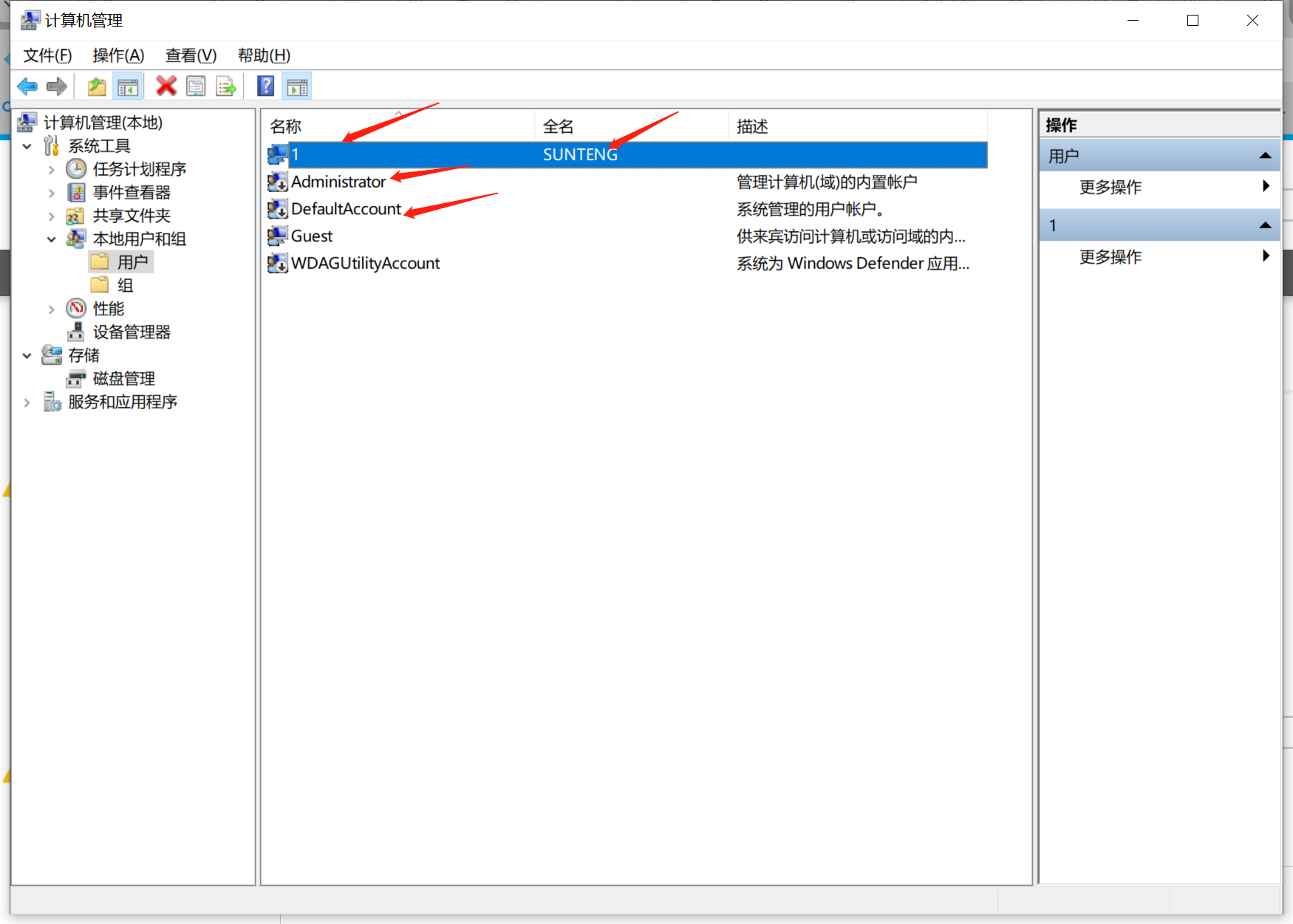Open 设备管理器 in the tree

(131, 332)
